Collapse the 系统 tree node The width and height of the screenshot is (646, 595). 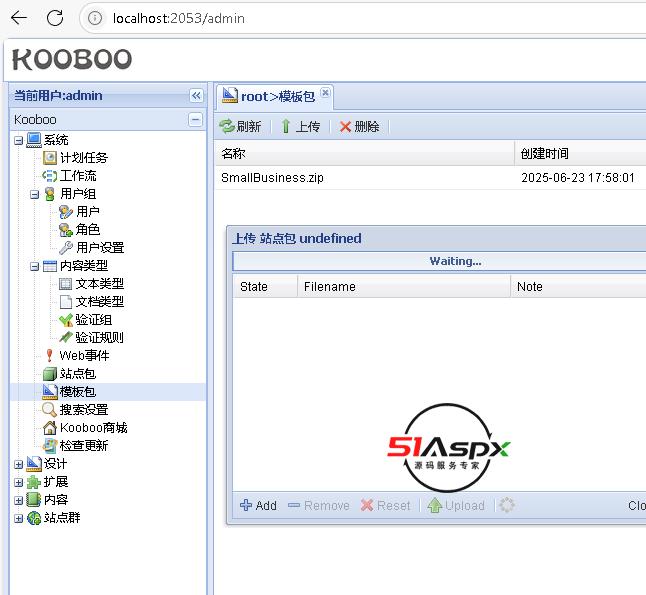point(18,141)
